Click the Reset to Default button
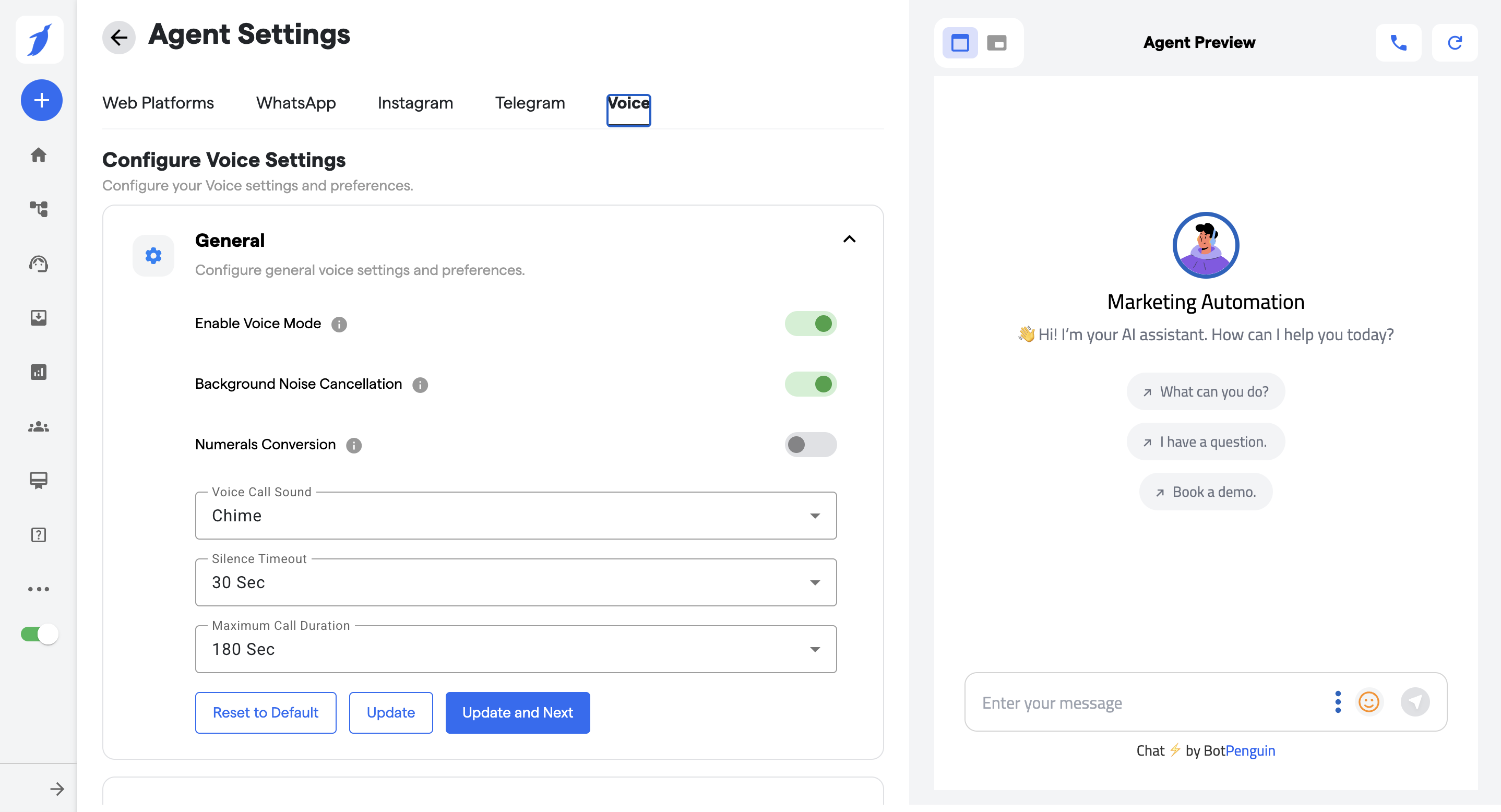1501x812 pixels. (265, 712)
